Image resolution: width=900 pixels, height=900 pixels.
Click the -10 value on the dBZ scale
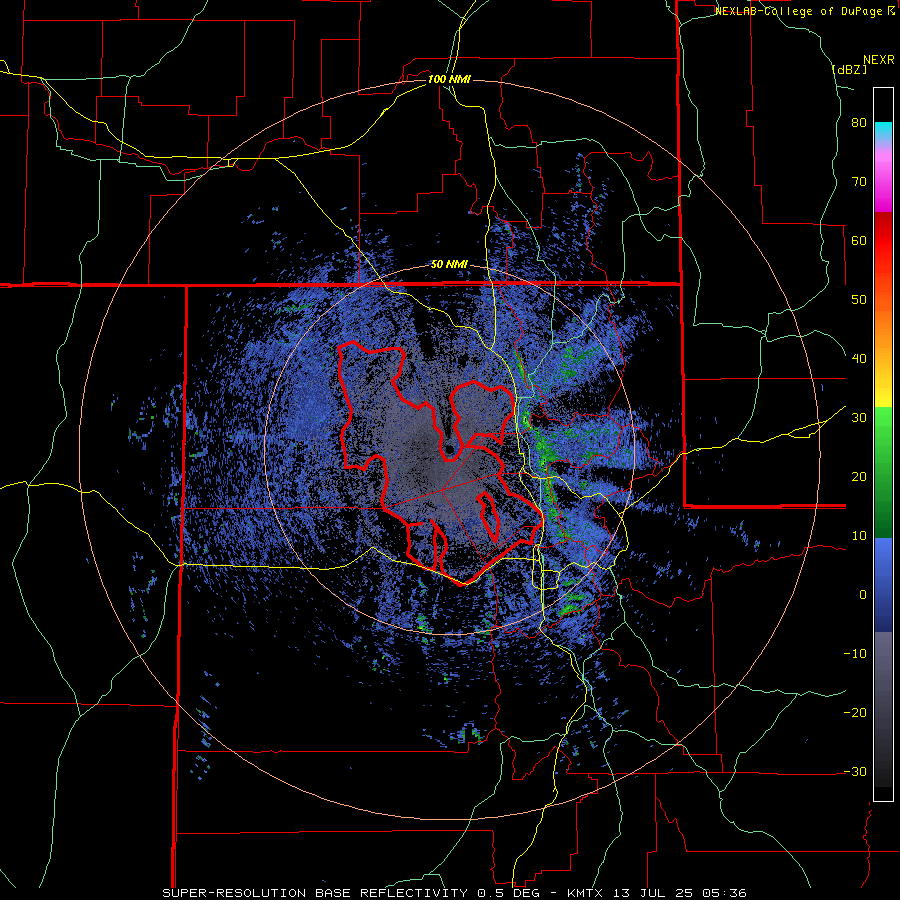coord(855,654)
